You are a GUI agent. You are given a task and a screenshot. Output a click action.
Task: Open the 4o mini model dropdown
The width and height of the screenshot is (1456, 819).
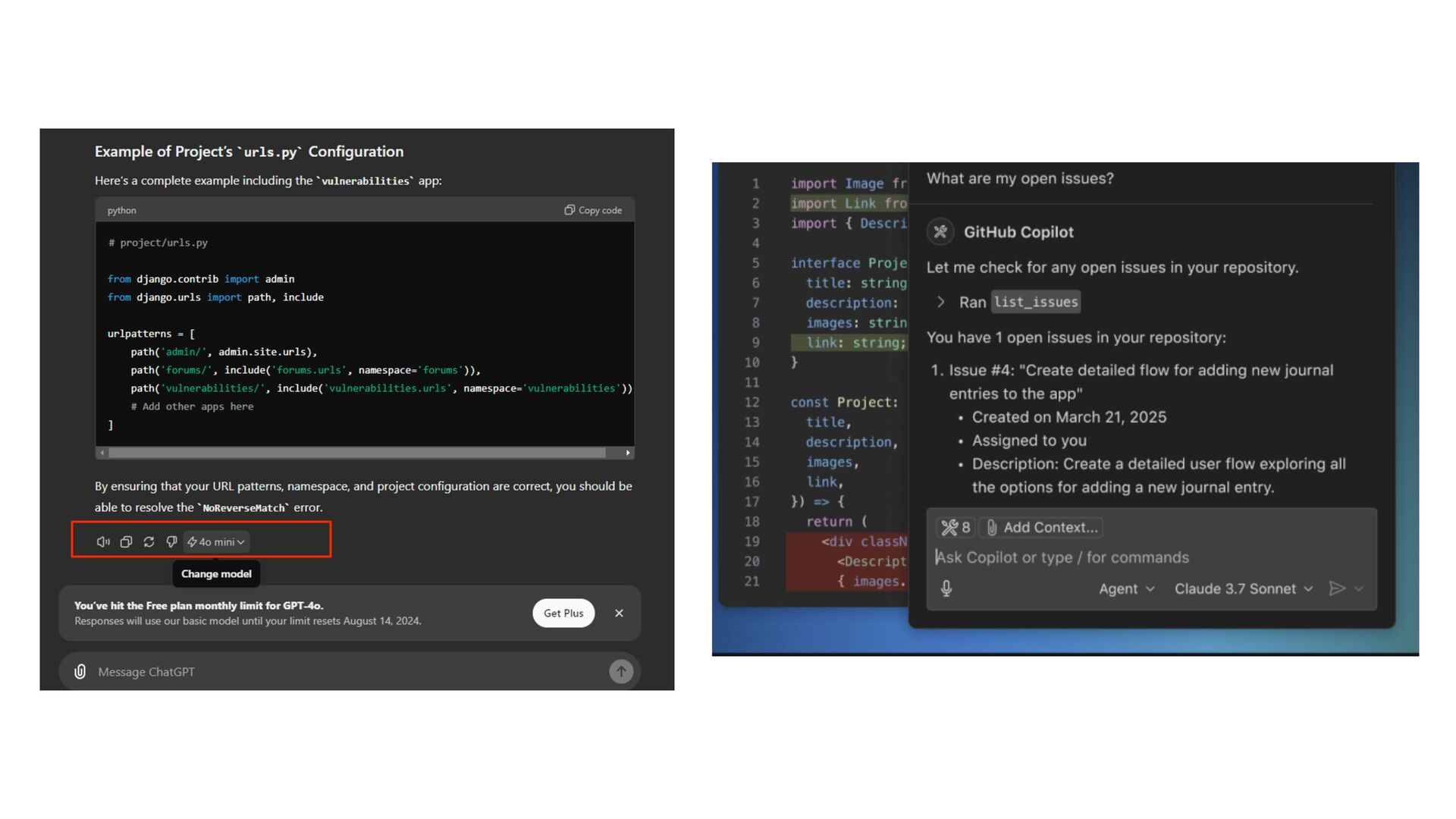click(x=216, y=541)
